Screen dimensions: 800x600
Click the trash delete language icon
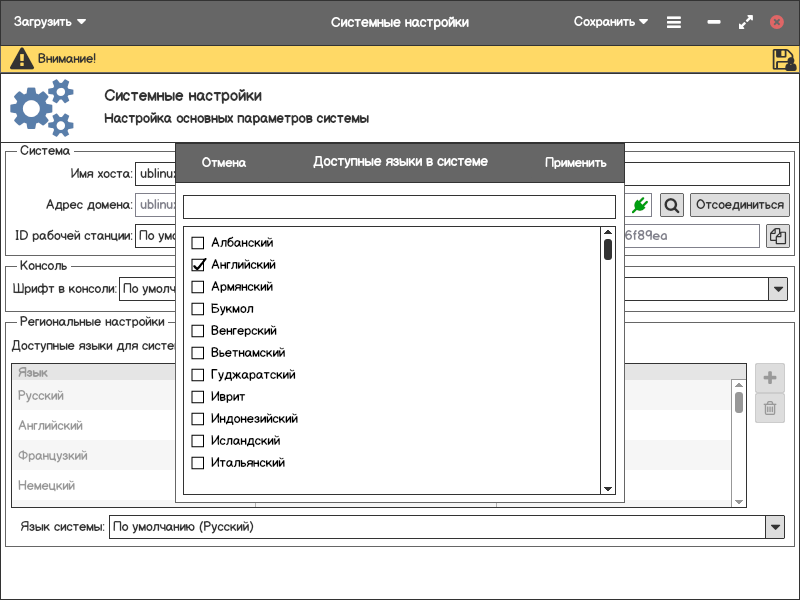coord(769,407)
